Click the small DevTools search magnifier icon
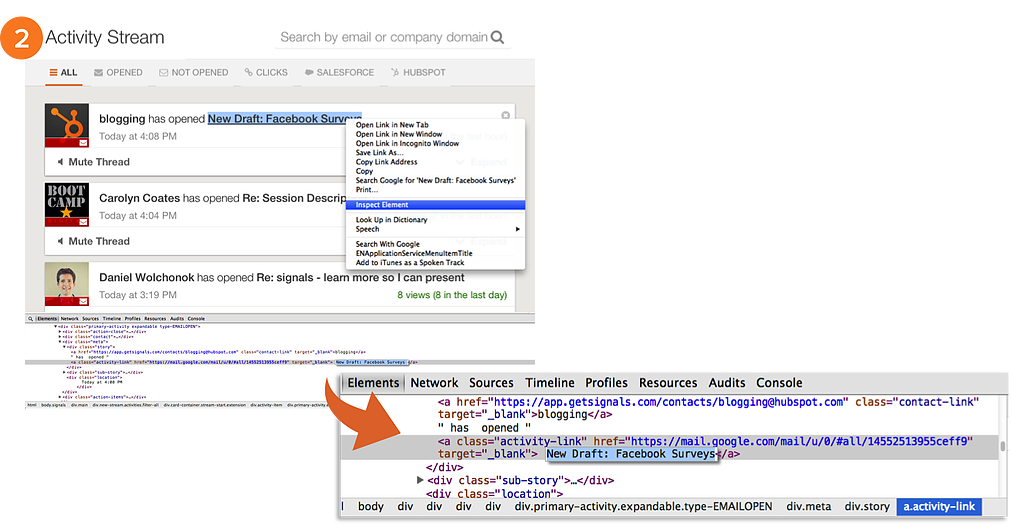1012x526 pixels. coord(30,319)
